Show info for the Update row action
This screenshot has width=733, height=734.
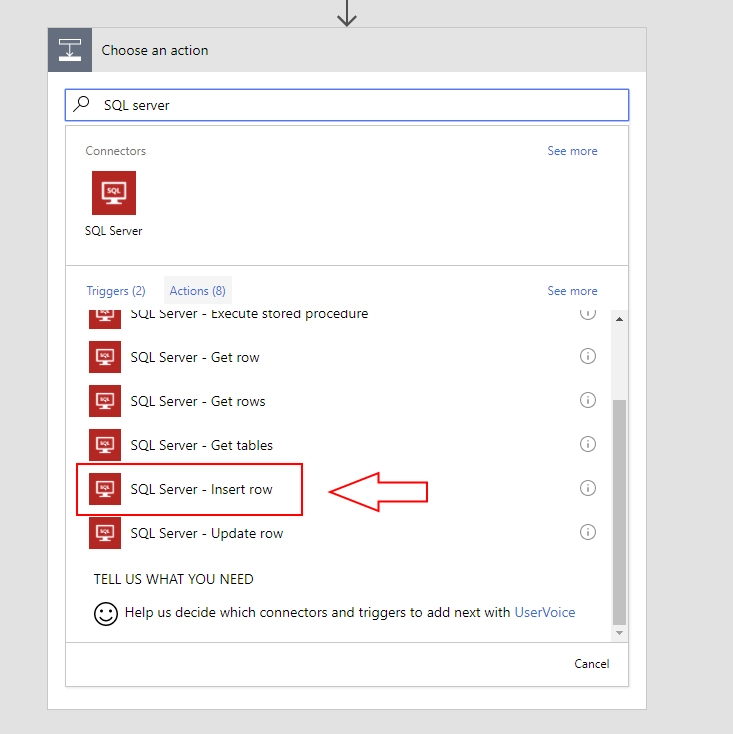pos(588,532)
